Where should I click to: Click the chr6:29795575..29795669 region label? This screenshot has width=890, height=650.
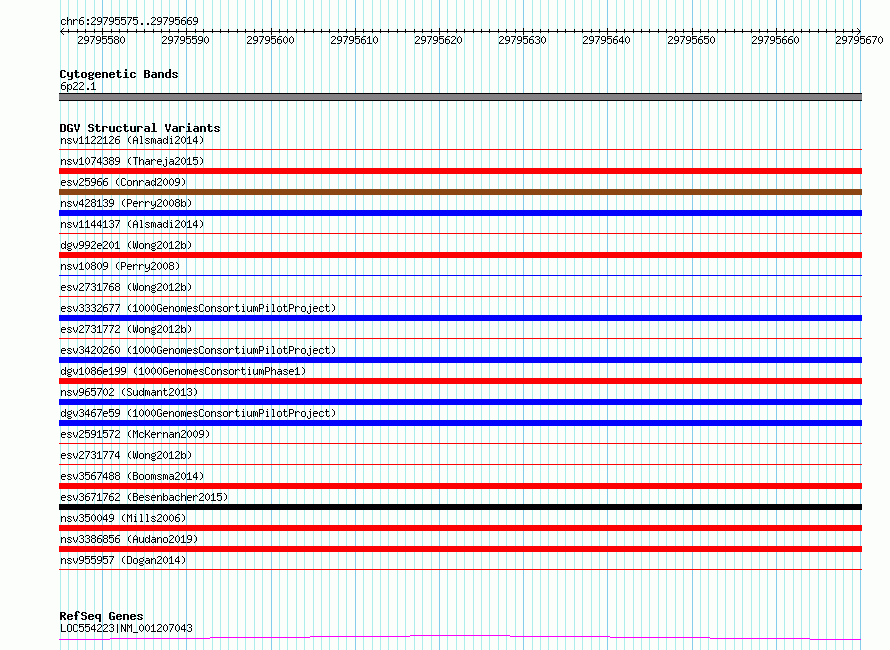coord(129,21)
